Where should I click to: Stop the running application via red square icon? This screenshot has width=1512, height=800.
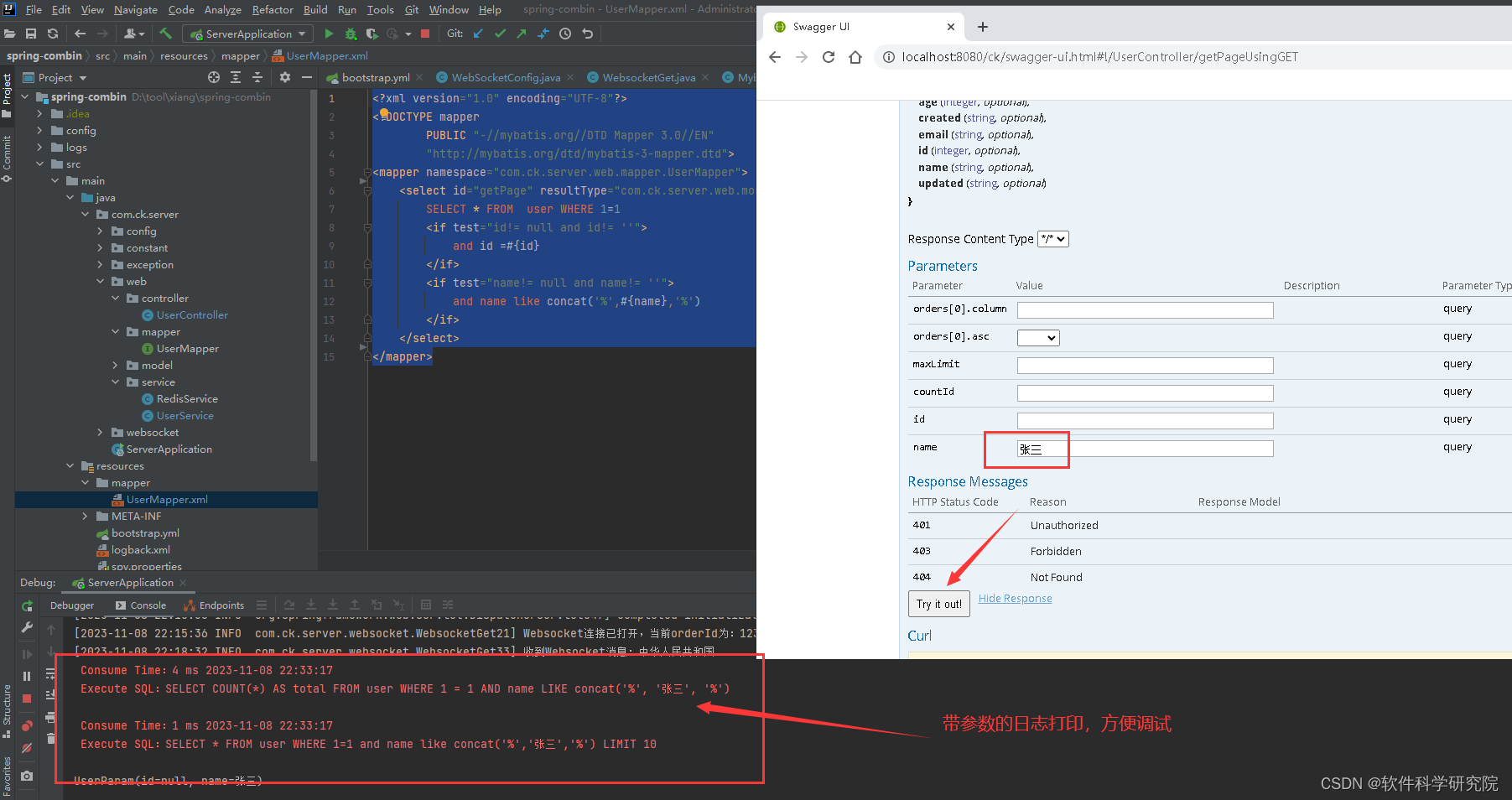click(x=426, y=34)
